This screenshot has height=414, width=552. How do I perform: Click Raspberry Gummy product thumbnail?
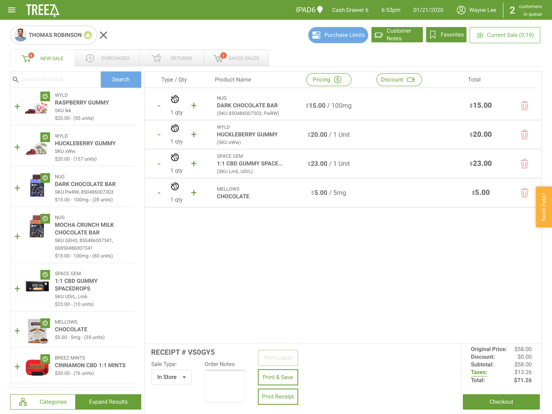[x=37, y=104]
